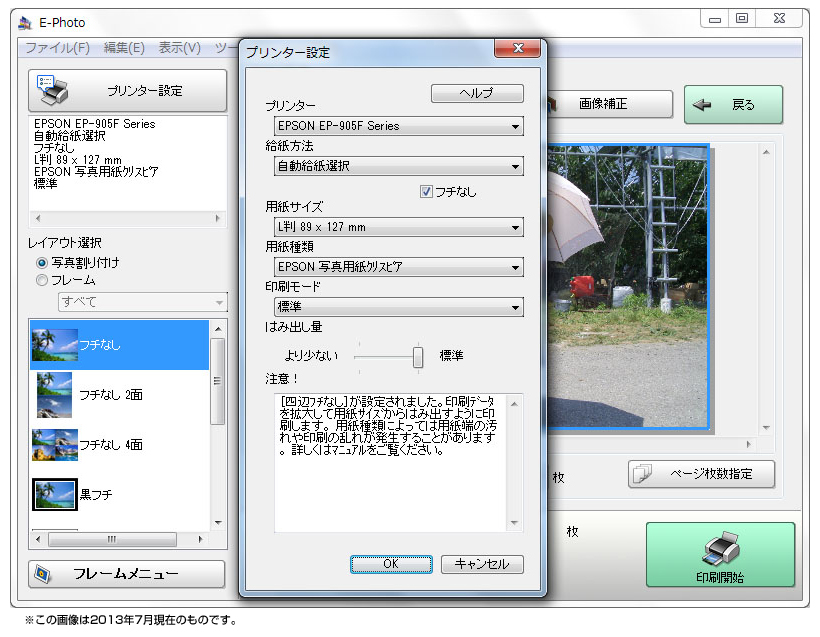Viewport: 820px width, 637px height.
Task: Click the キャンセル button
Action: [482, 564]
